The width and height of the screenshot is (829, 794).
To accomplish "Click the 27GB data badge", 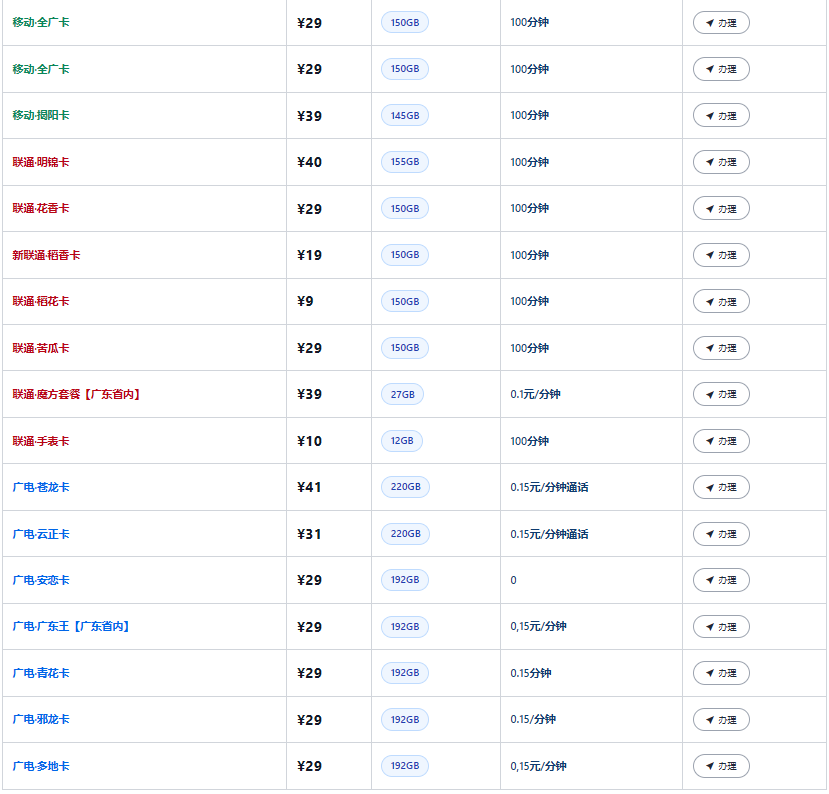I will point(402,394).
